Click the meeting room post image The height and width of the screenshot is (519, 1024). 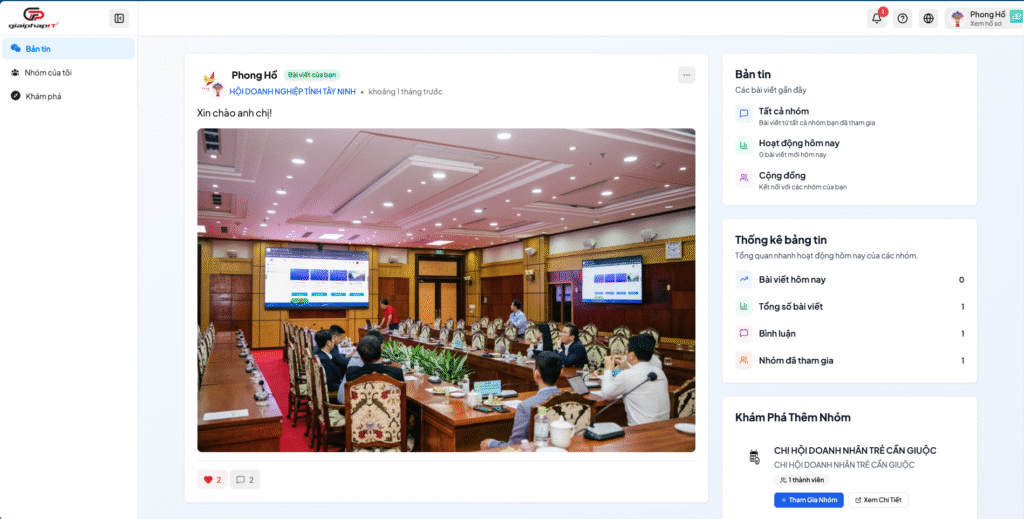click(446, 290)
